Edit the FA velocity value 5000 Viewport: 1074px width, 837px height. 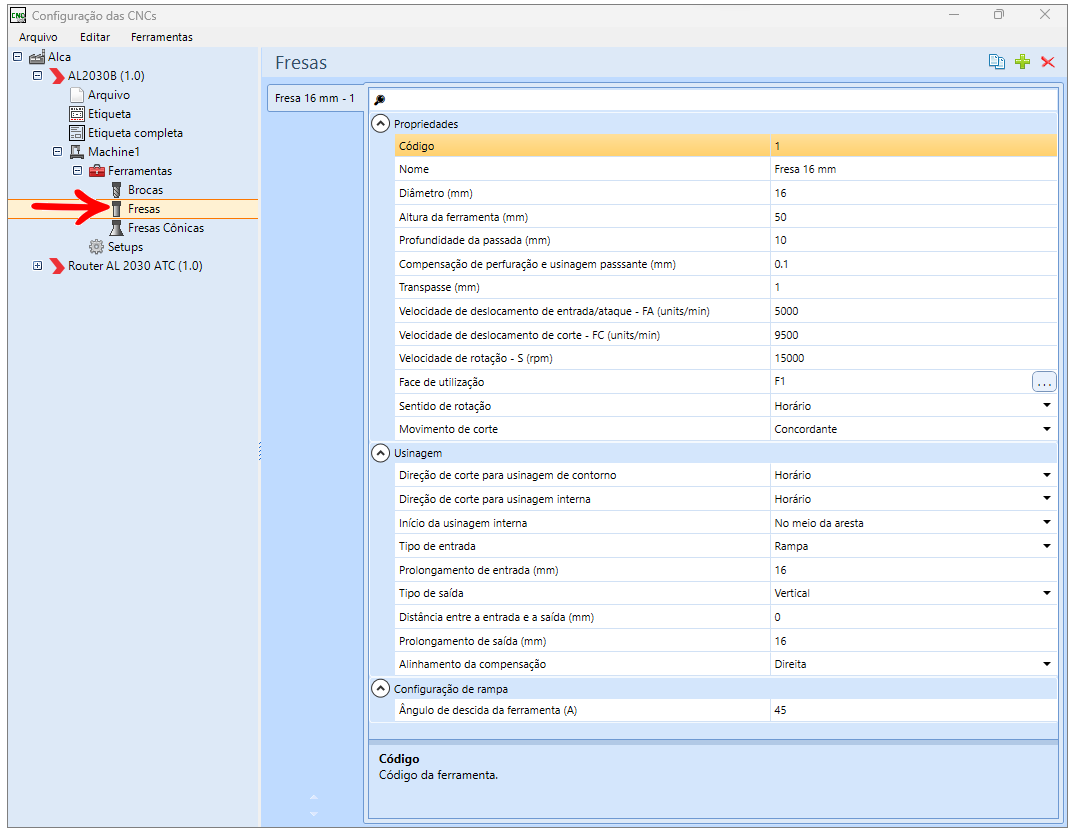[913, 311]
